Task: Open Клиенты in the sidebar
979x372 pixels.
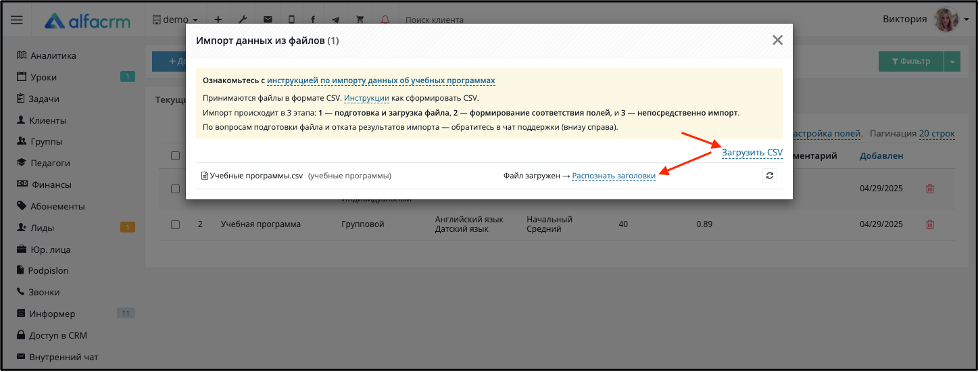Action: (x=41, y=120)
